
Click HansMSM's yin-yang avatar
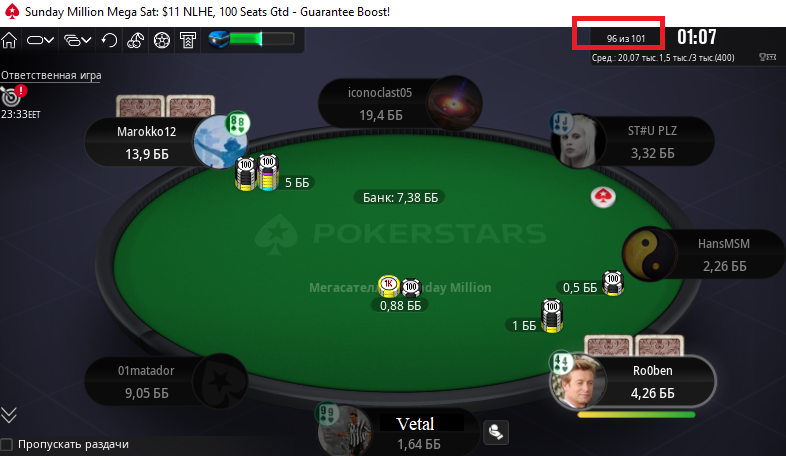pos(650,254)
